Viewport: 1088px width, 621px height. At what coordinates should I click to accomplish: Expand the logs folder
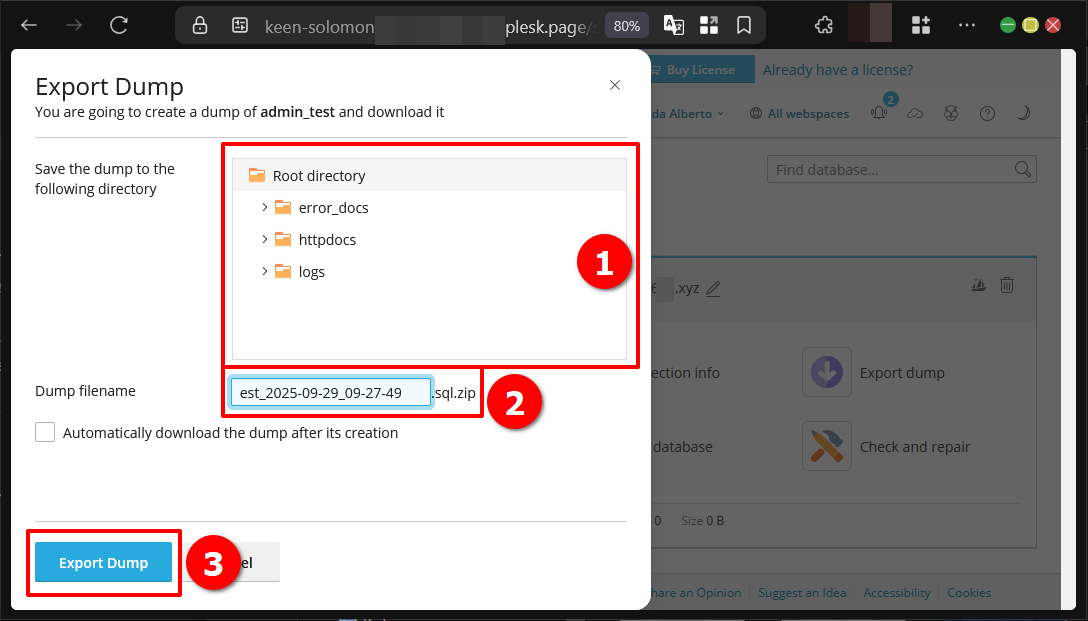(x=264, y=271)
